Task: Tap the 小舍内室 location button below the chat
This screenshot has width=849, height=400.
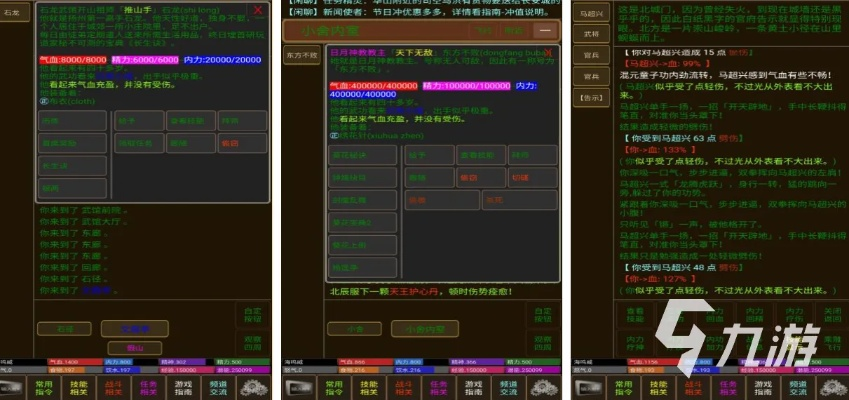Action: tap(424, 329)
